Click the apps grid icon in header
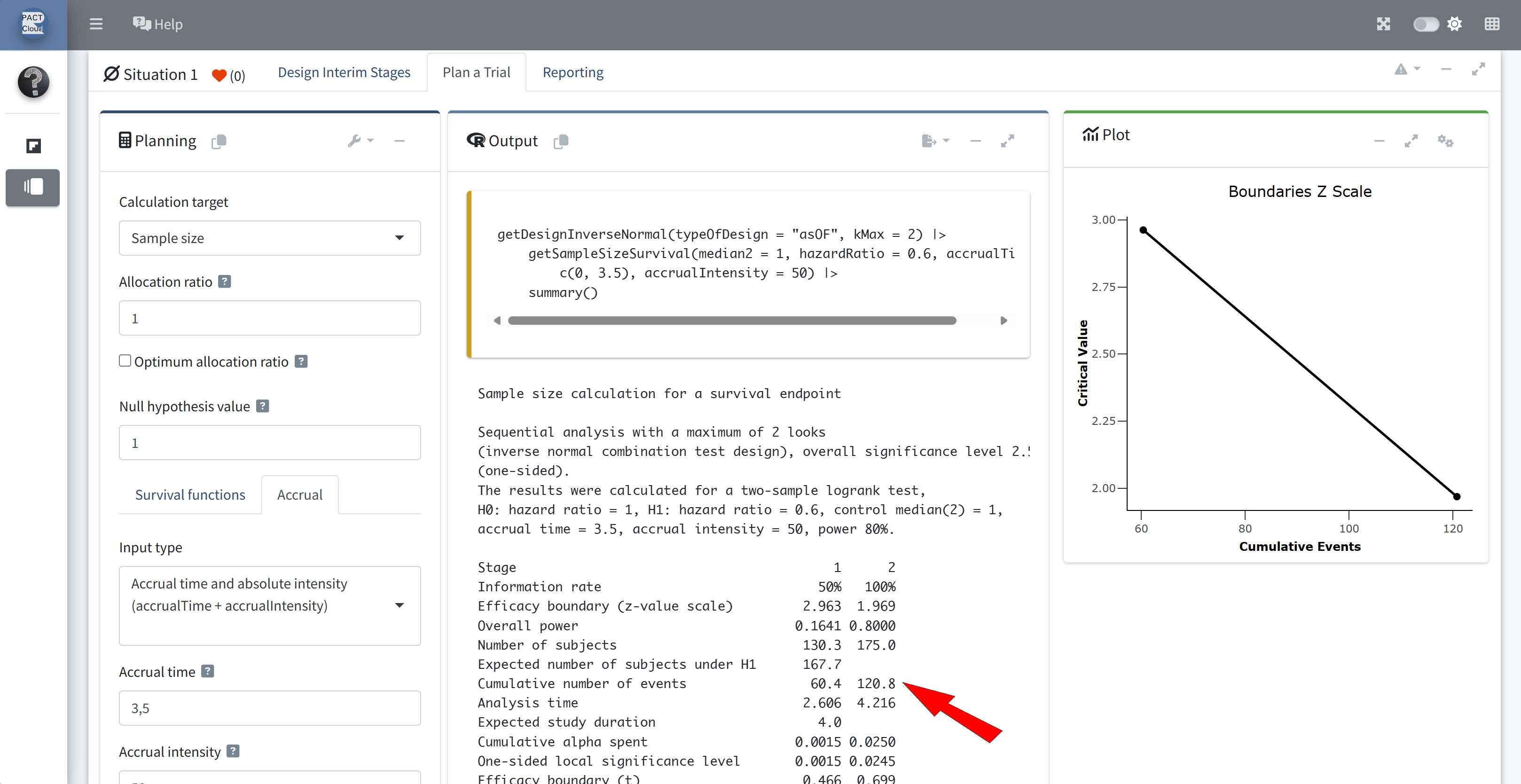 [x=1491, y=24]
